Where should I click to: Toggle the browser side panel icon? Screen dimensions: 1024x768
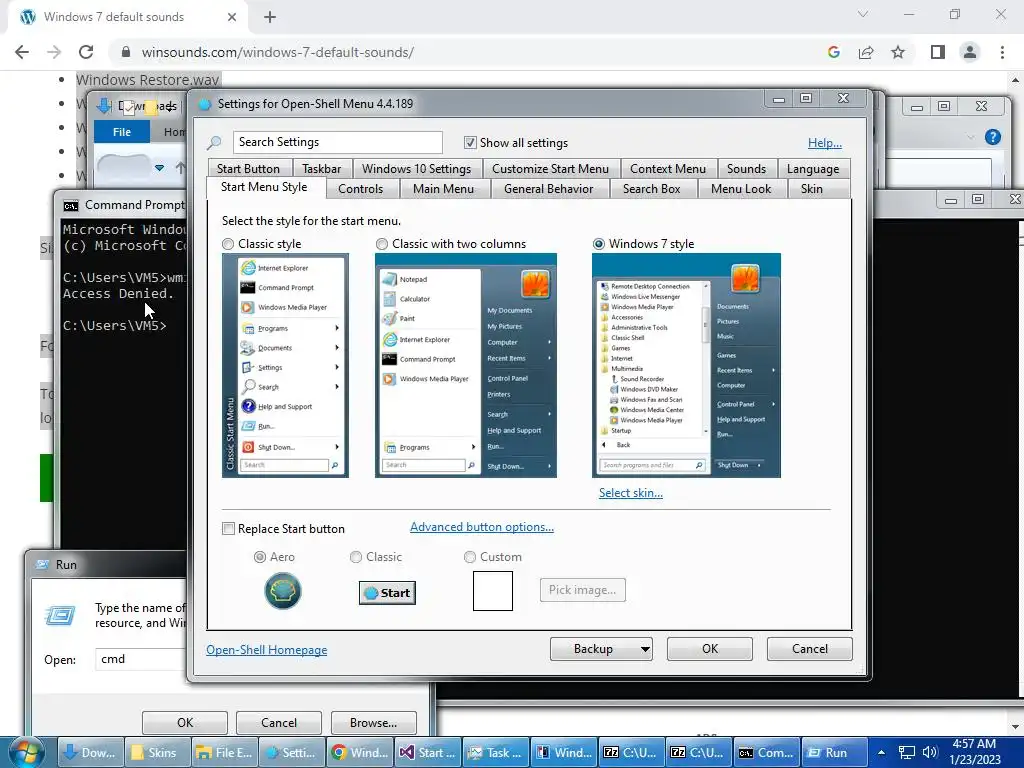pyautogui.click(x=937, y=52)
